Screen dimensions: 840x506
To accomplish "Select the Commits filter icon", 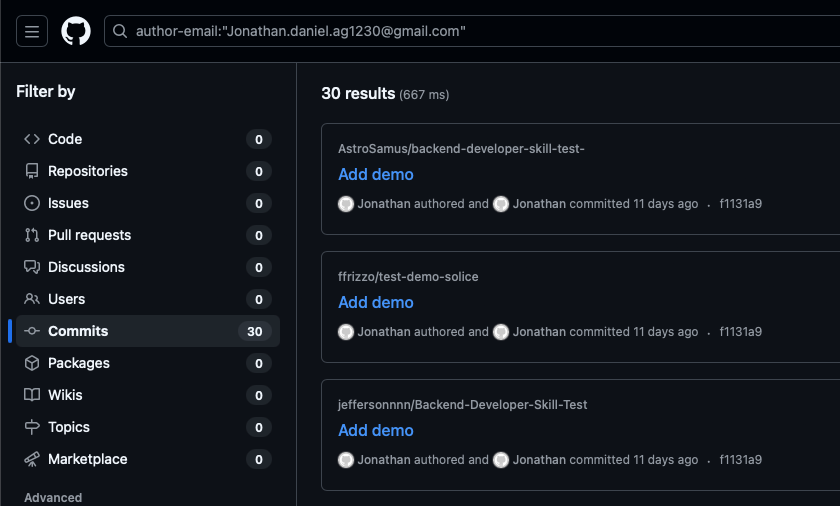I will click(x=32, y=331).
